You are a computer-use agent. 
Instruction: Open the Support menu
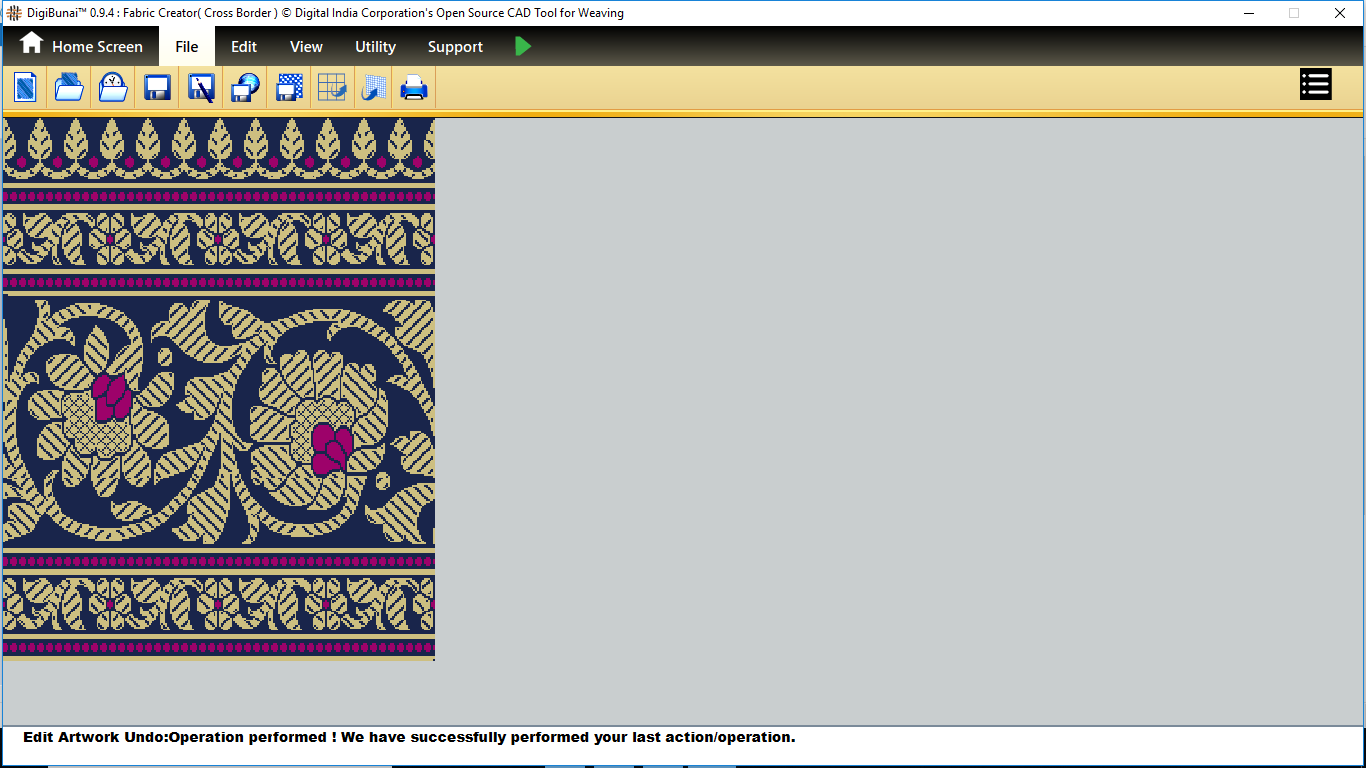click(x=455, y=47)
